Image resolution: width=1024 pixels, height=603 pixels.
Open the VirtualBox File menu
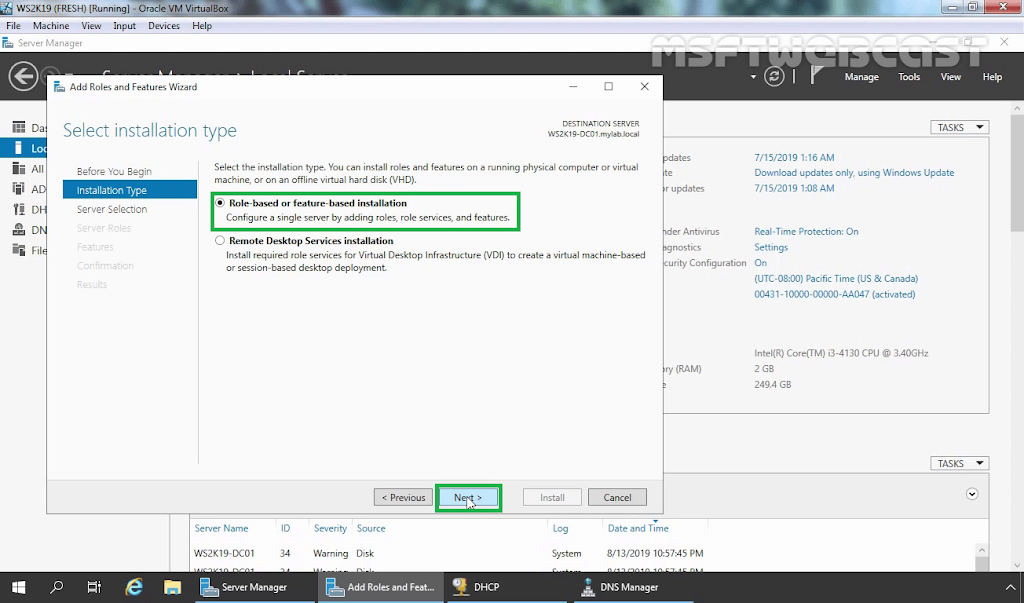[13, 25]
